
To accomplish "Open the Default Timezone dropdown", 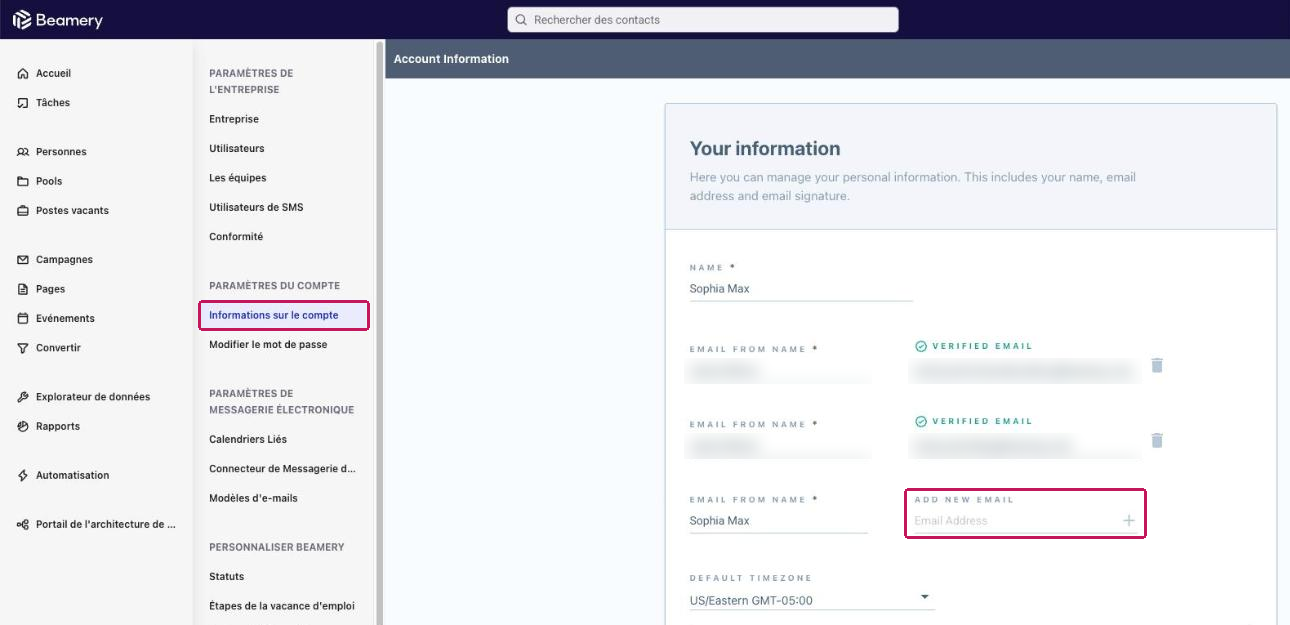I will (x=812, y=600).
